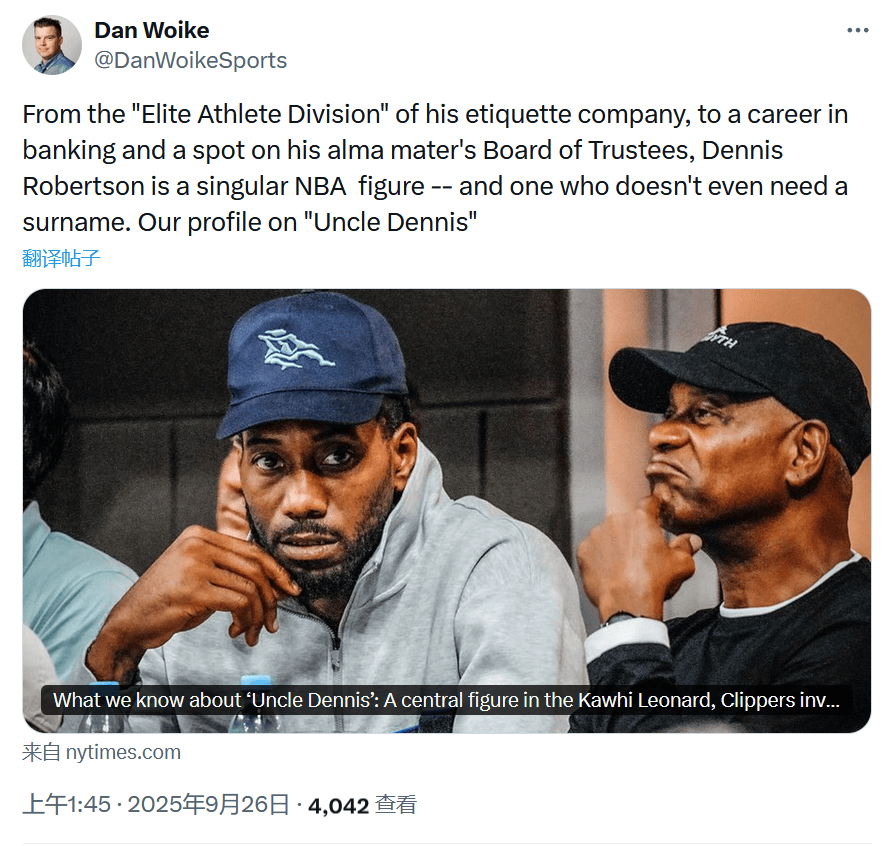Select the man in the blue cap
888x846 pixels.
click(x=320, y=470)
